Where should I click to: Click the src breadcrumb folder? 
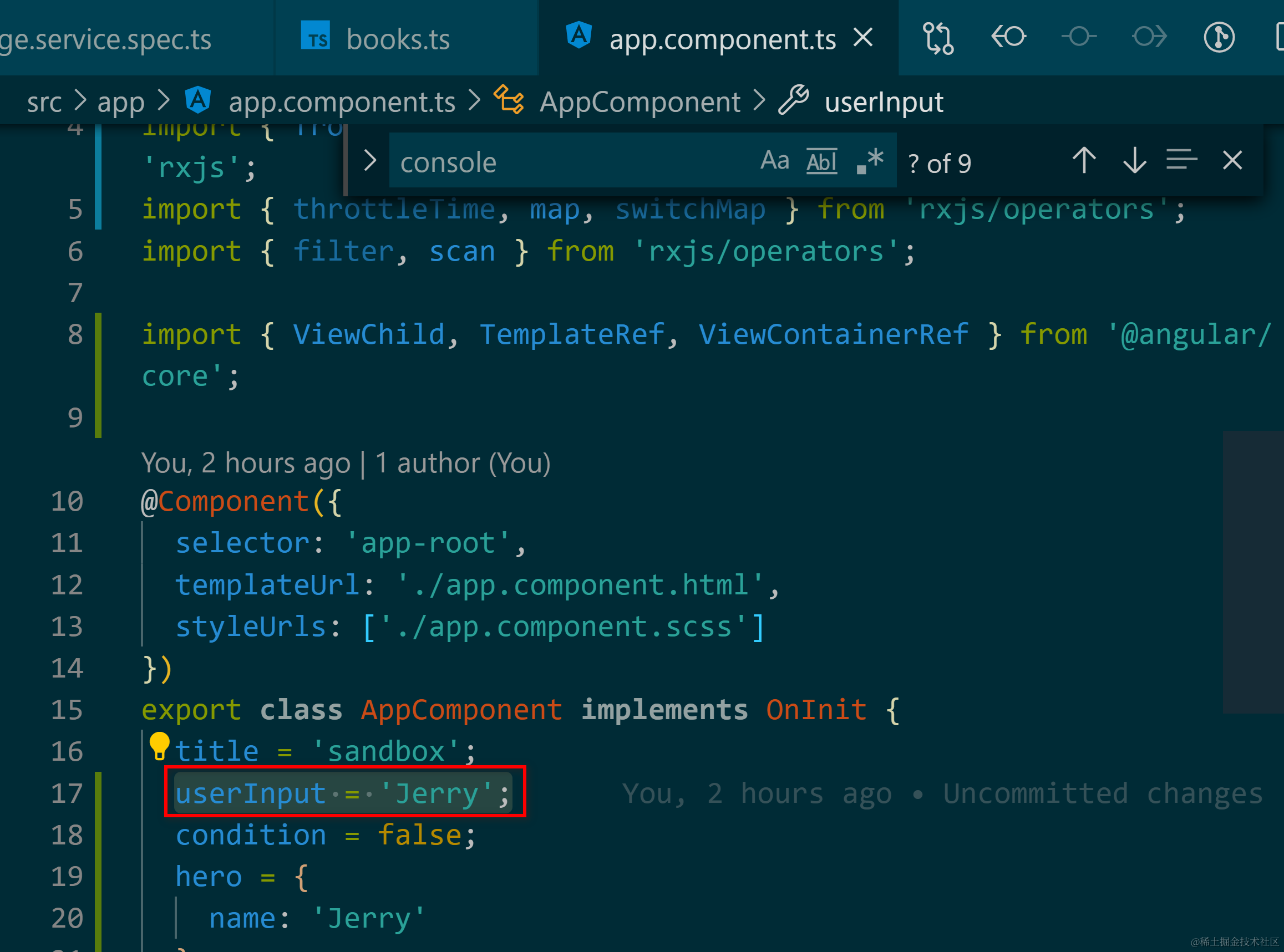pyautogui.click(x=44, y=102)
